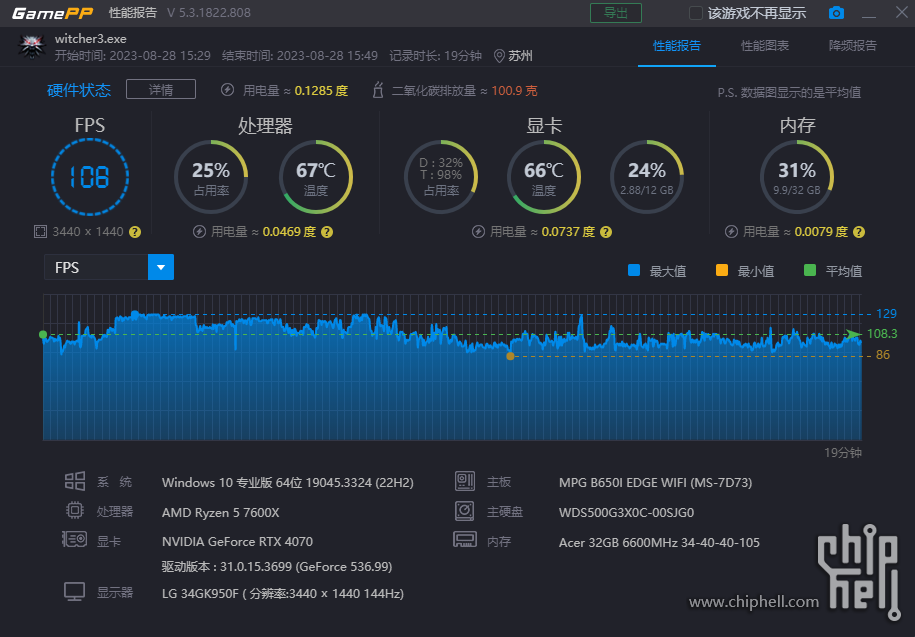This screenshot has height=637, width=915.
Task: Check the 该游戏不再显示 checkbox
Action: 696,13
